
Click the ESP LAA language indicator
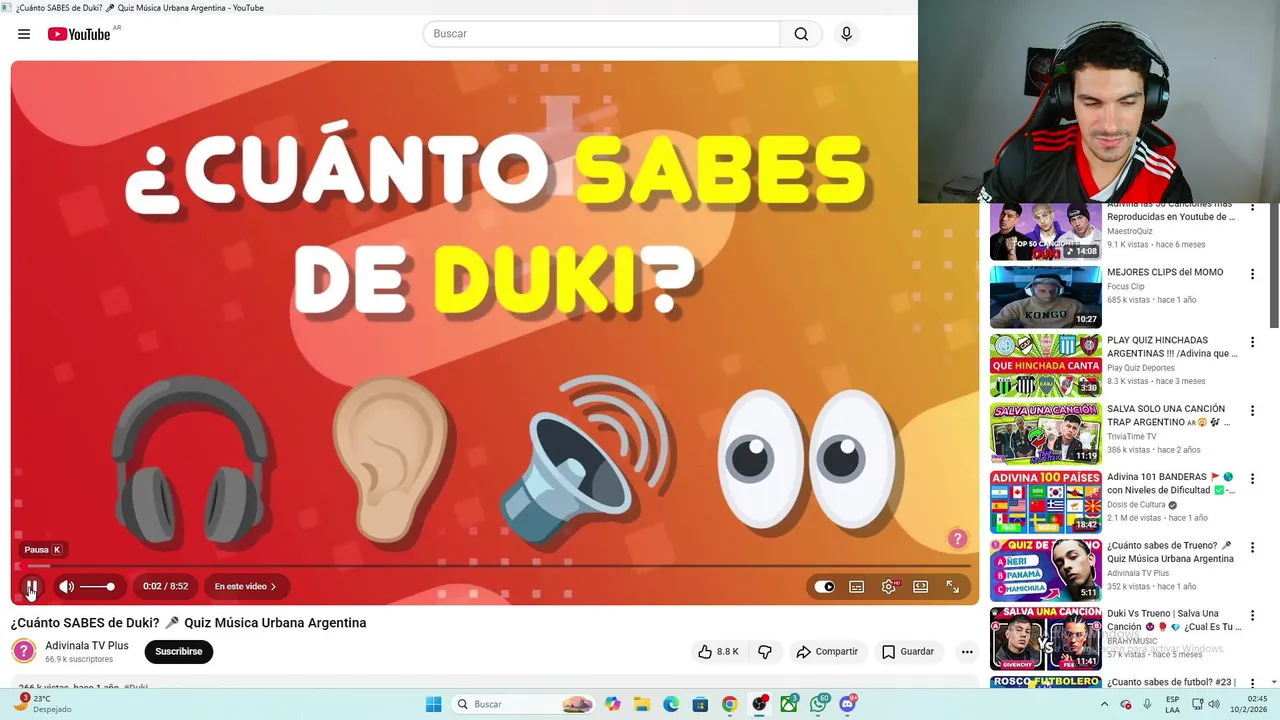[x=1172, y=704]
